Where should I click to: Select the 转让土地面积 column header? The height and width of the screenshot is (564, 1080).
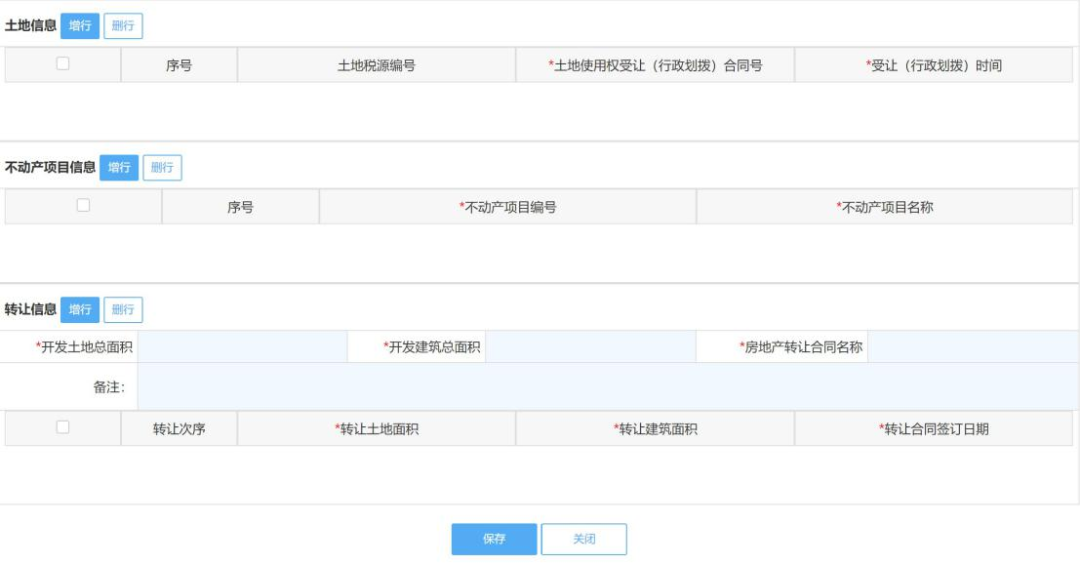tap(377, 429)
